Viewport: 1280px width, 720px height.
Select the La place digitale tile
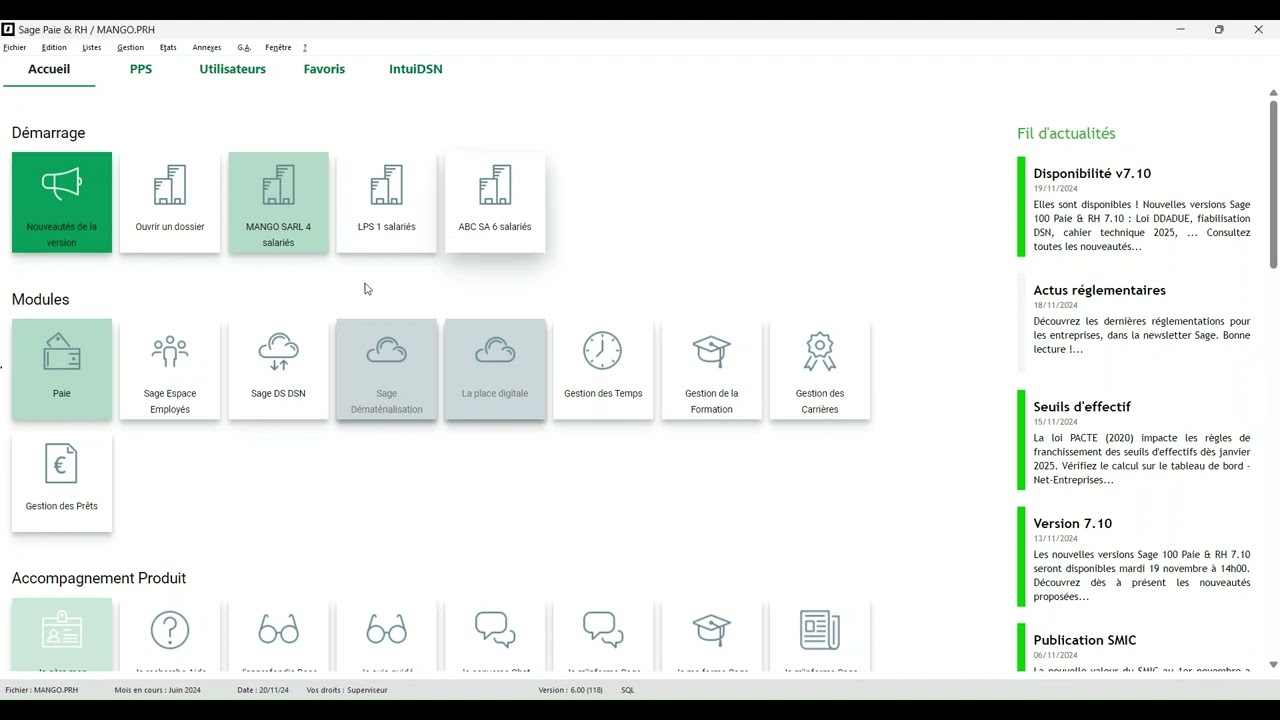coord(495,369)
